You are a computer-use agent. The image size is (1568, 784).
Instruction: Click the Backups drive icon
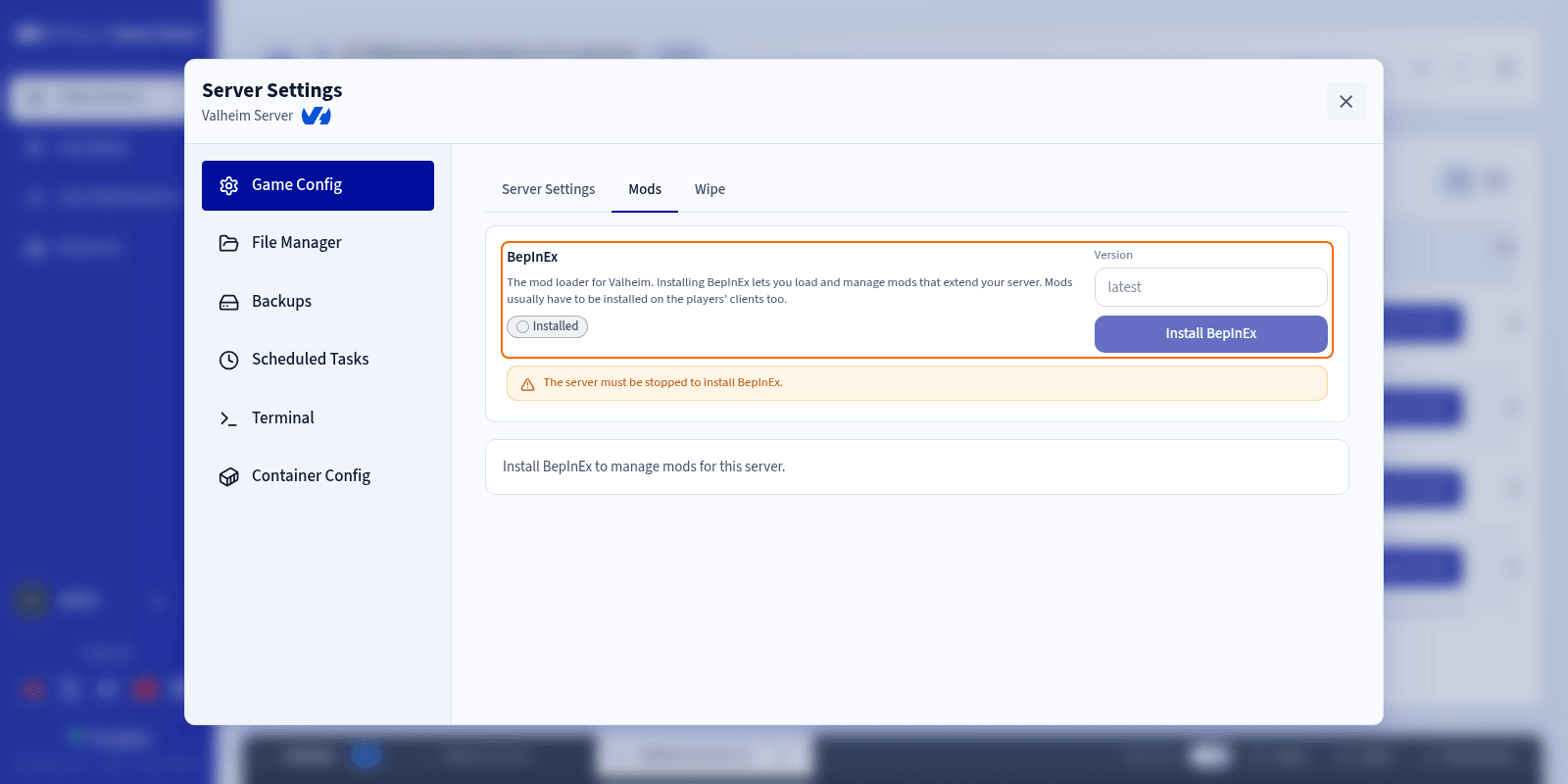(228, 302)
